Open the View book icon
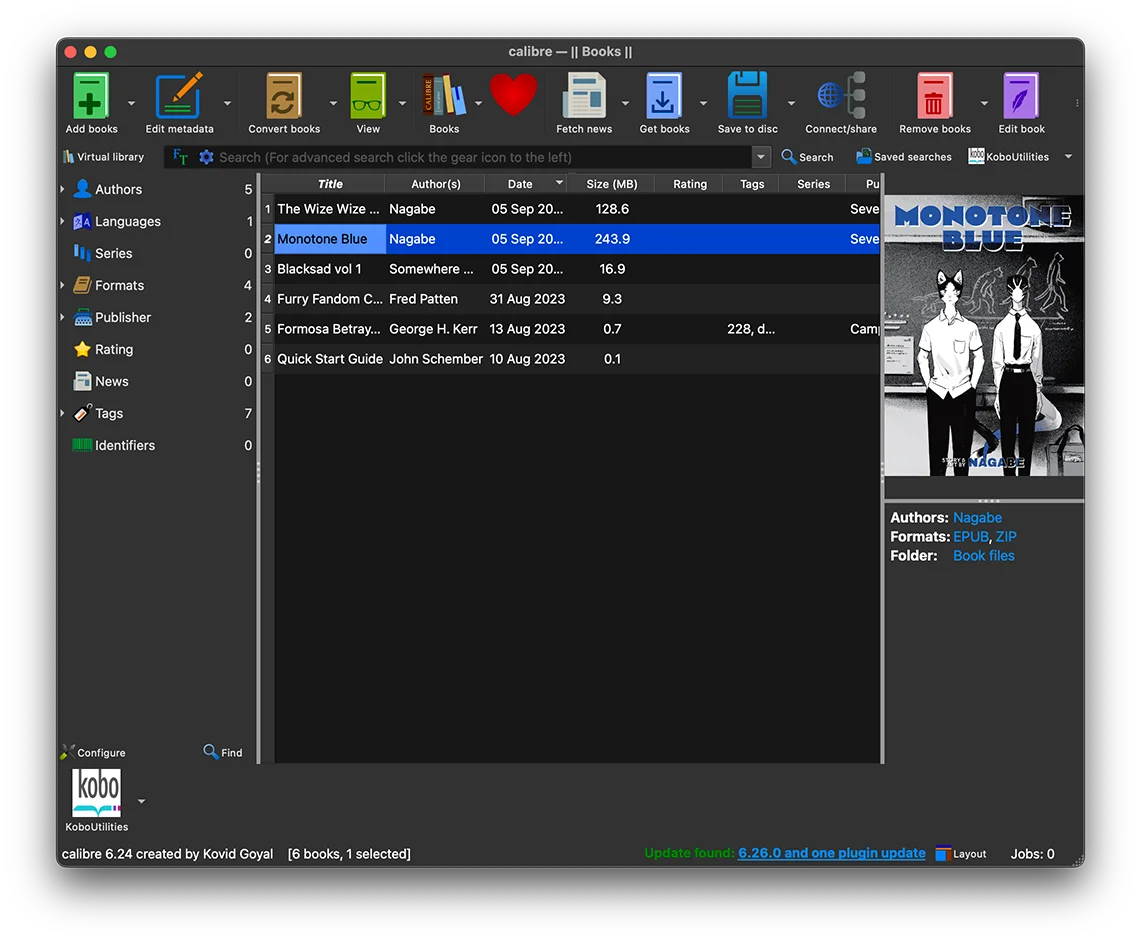Image resolution: width=1140 pixels, height=941 pixels. point(367,95)
